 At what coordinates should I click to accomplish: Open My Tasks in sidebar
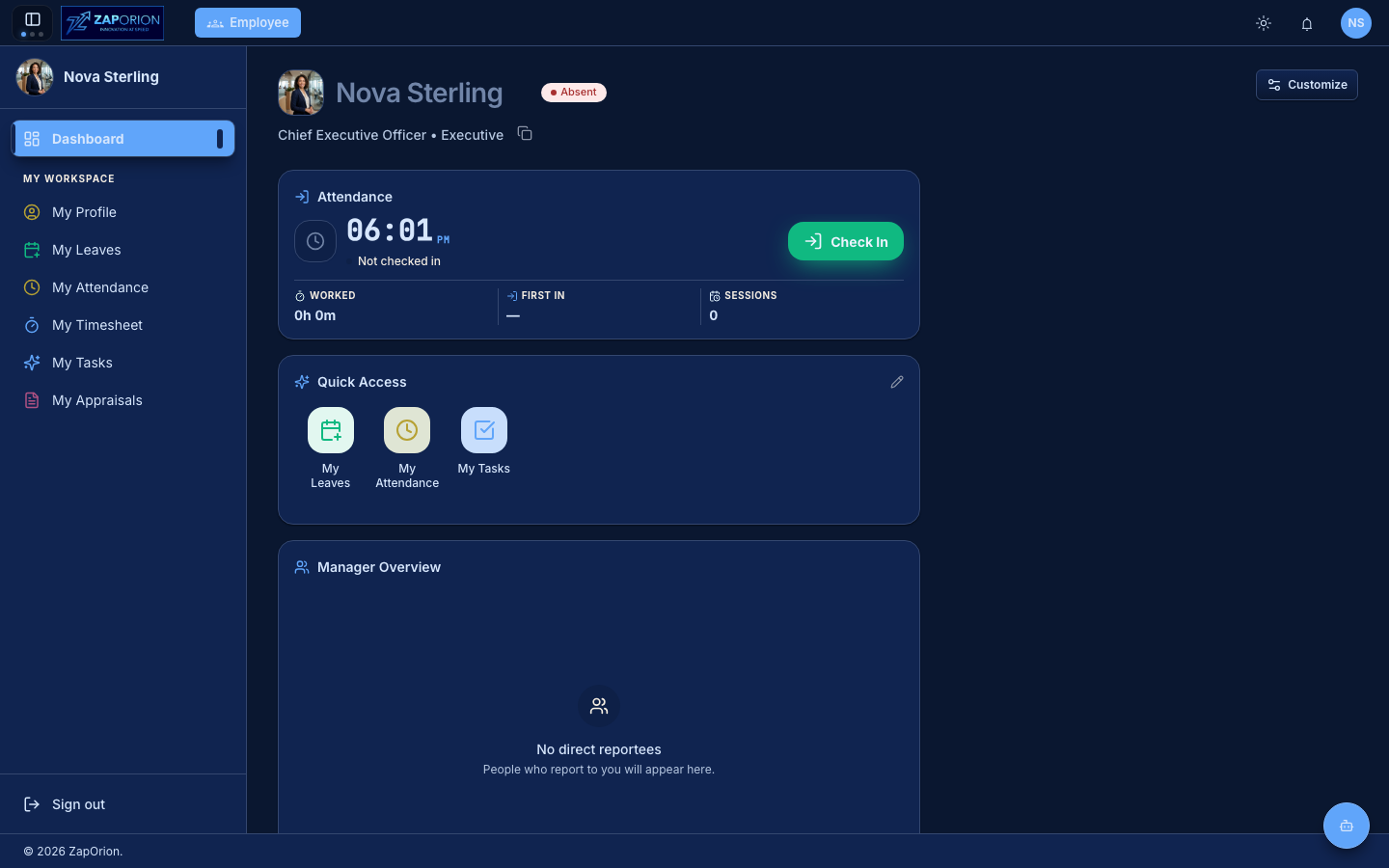(123, 363)
